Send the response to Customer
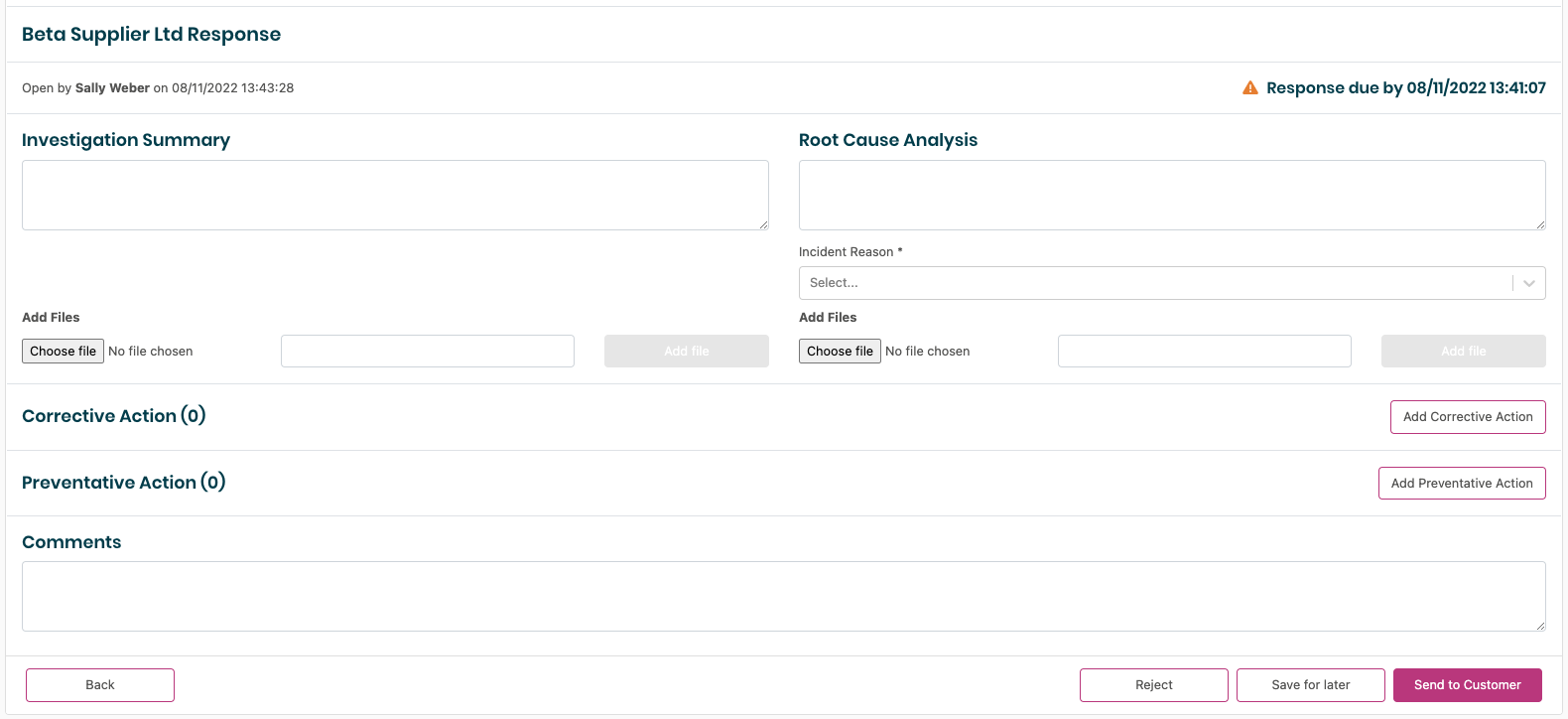The width and height of the screenshot is (1568, 719). pos(1467,685)
